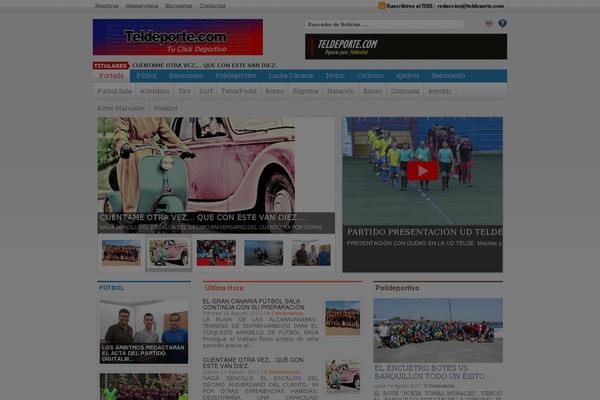
Task: Open the black Teldeporte.com ad banner
Action: pyautogui.click(x=406, y=46)
